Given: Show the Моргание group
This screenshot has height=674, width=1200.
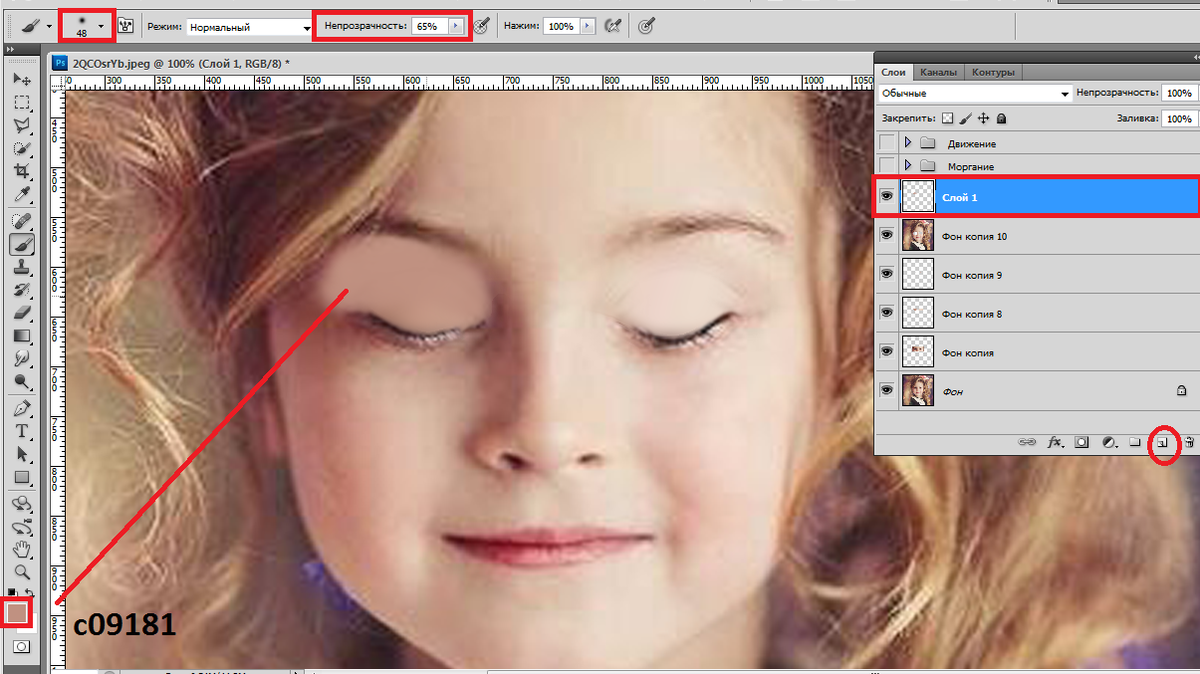Looking at the screenshot, I should tap(886, 165).
